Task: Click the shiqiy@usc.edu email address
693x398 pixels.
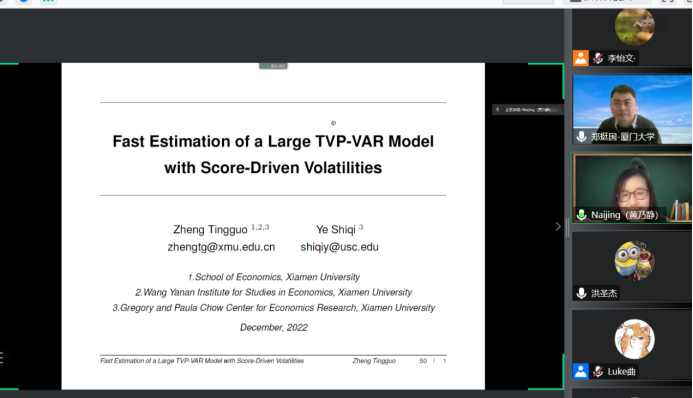Action: tap(339, 247)
